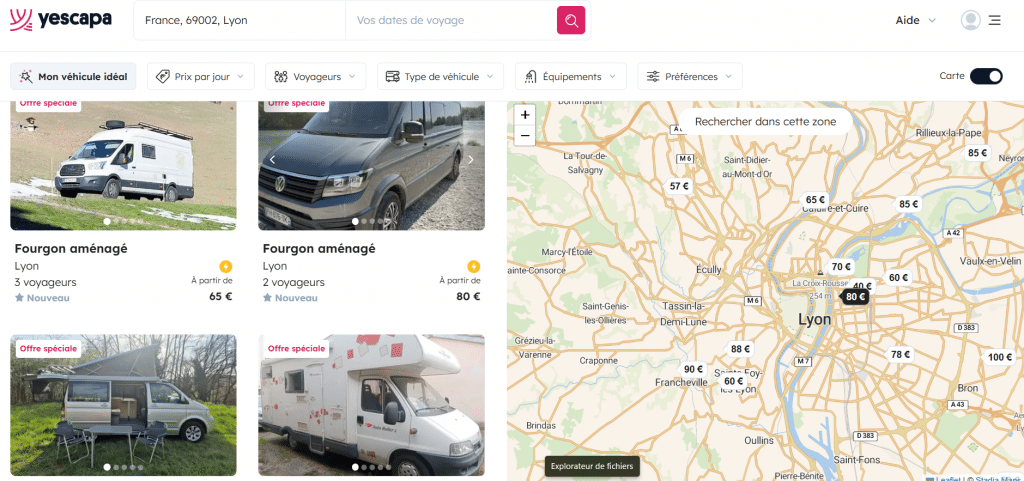Click the 65 € price on first listing
The height and width of the screenshot is (481, 1024).
click(221, 296)
